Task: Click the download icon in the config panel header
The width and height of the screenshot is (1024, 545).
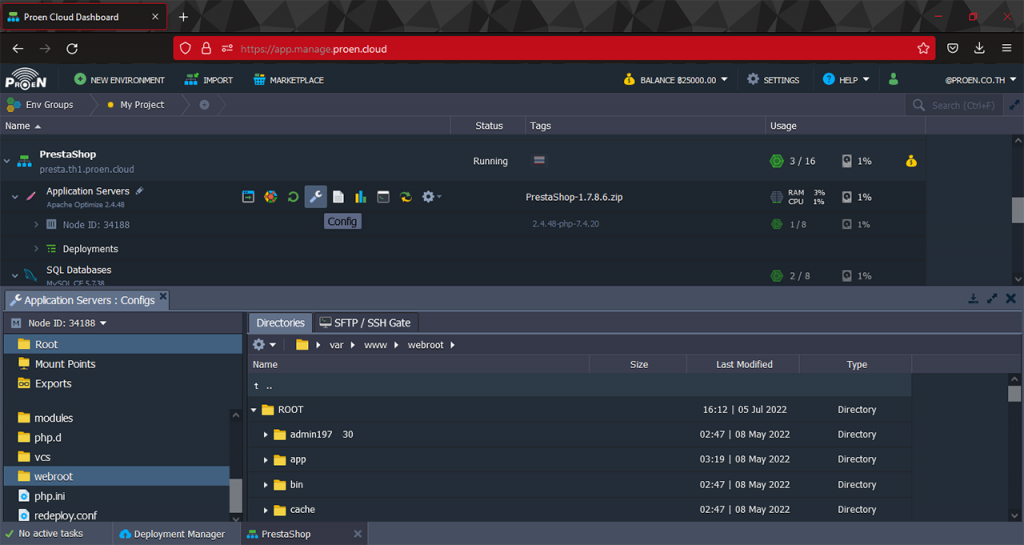Action: tap(973, 298)
